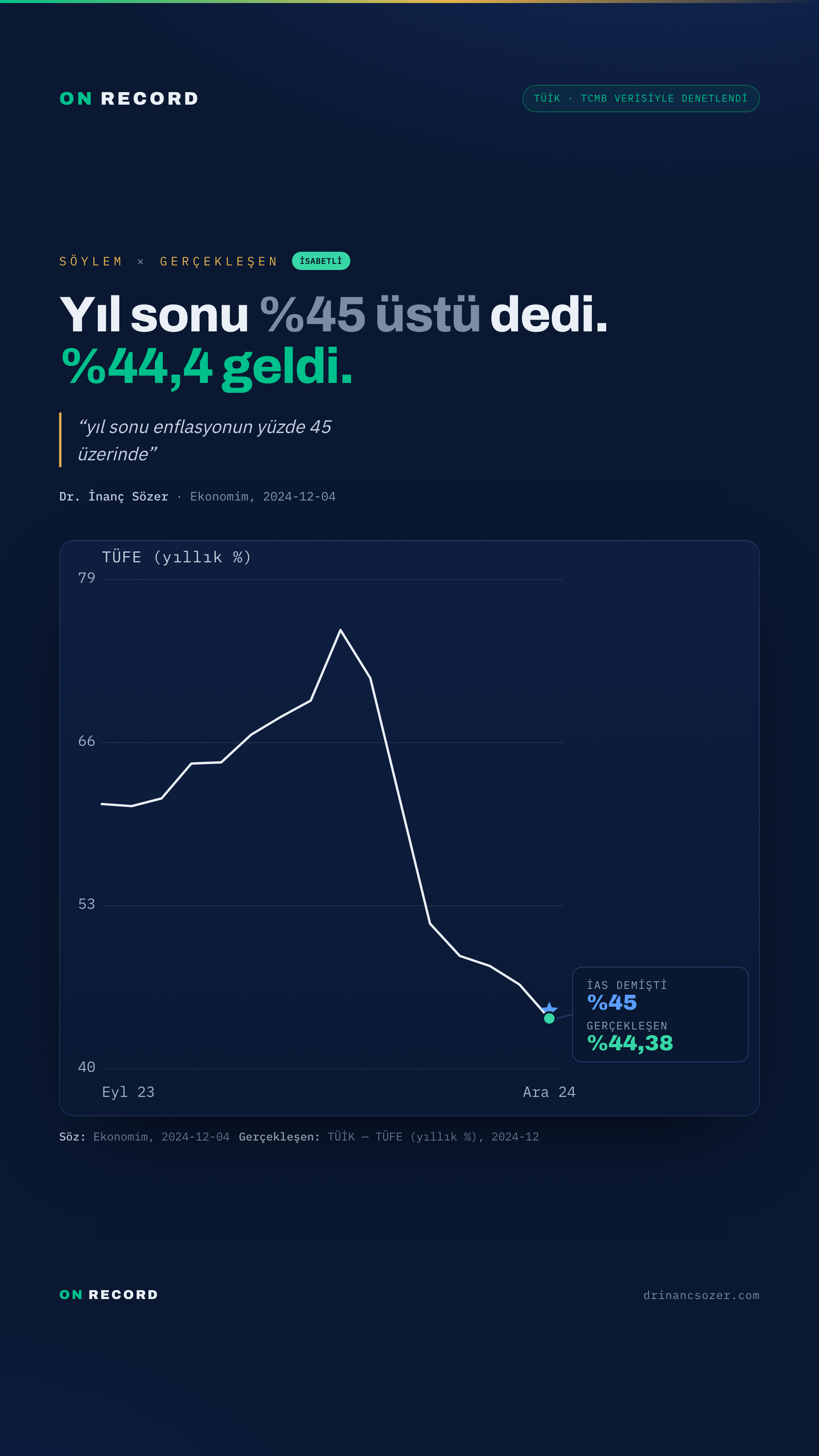This screenshot has width=819, height=1456.
Task: Click the green actual-value dot on the chart
Action: click(x=549, y=1018)
